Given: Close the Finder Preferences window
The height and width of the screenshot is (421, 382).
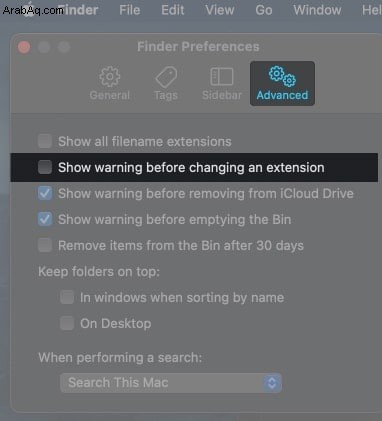Looking at the screenshot, I should point(24,47).
